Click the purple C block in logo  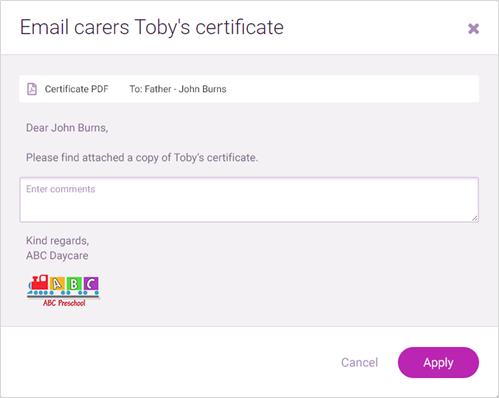click(91, 284)
